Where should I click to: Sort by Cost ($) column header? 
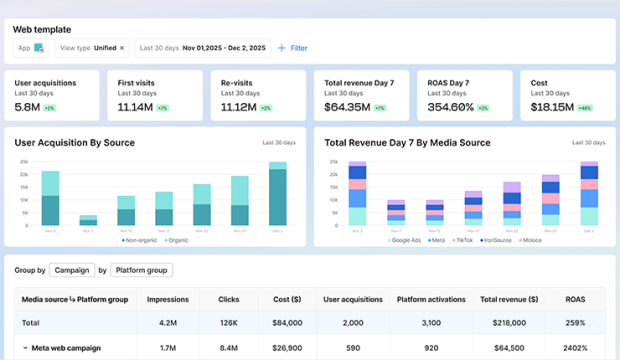287,299
